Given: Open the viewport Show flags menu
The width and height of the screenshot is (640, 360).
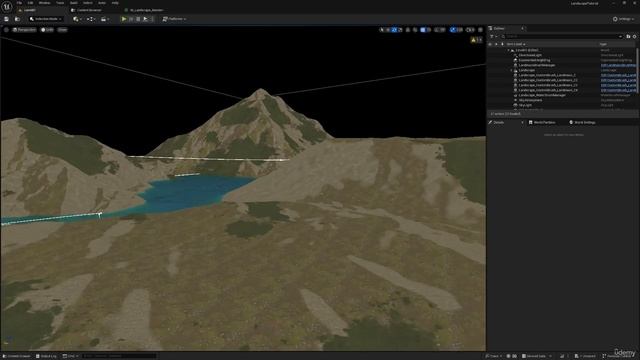Looking at the screenshot, I should pos(62,30).
